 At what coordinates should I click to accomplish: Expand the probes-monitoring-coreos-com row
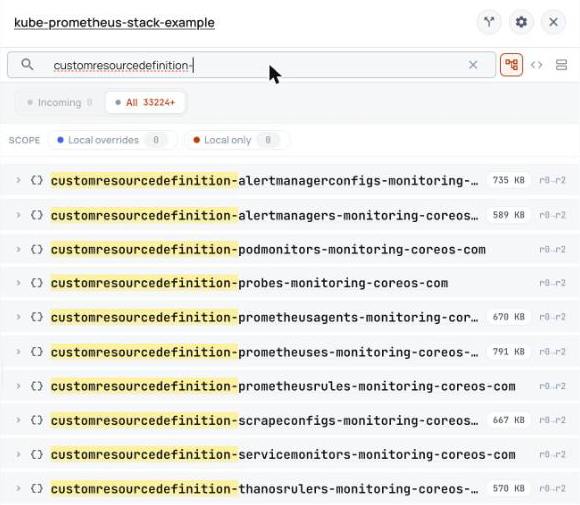(18, 283)
